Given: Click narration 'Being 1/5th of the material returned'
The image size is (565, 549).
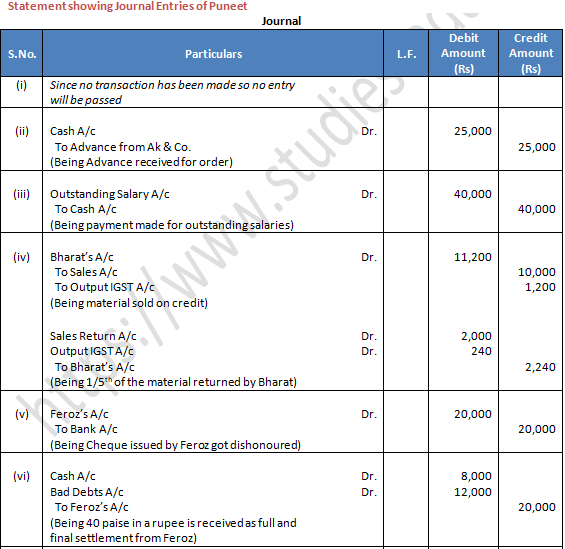Looking at the screenshot, I should coord(173,382).
